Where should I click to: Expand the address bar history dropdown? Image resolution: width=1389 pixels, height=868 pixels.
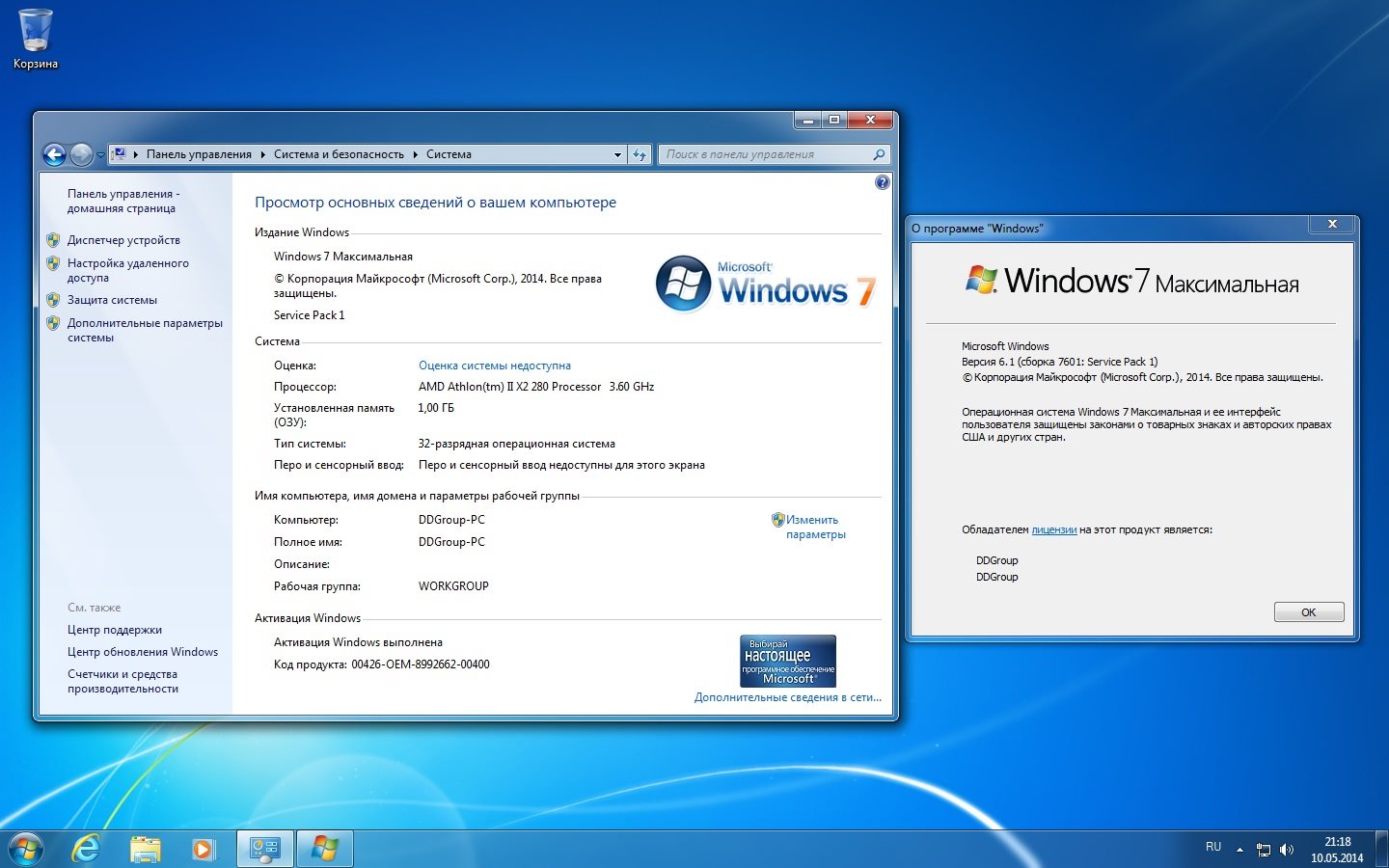(x=617, y=154)
